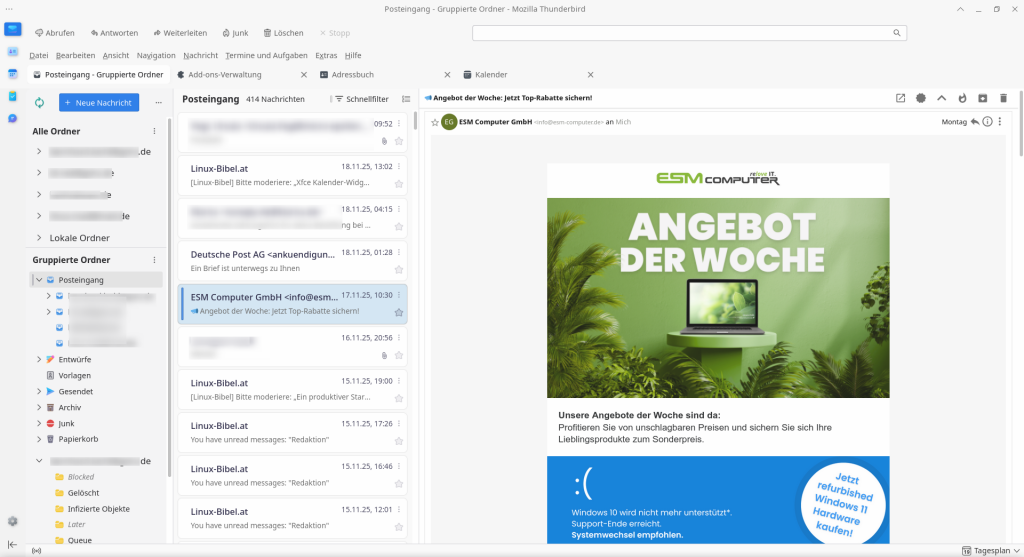1024x557 pixels.
Task: Click the reply arrow next to Montag
Action: pos(974,122)
